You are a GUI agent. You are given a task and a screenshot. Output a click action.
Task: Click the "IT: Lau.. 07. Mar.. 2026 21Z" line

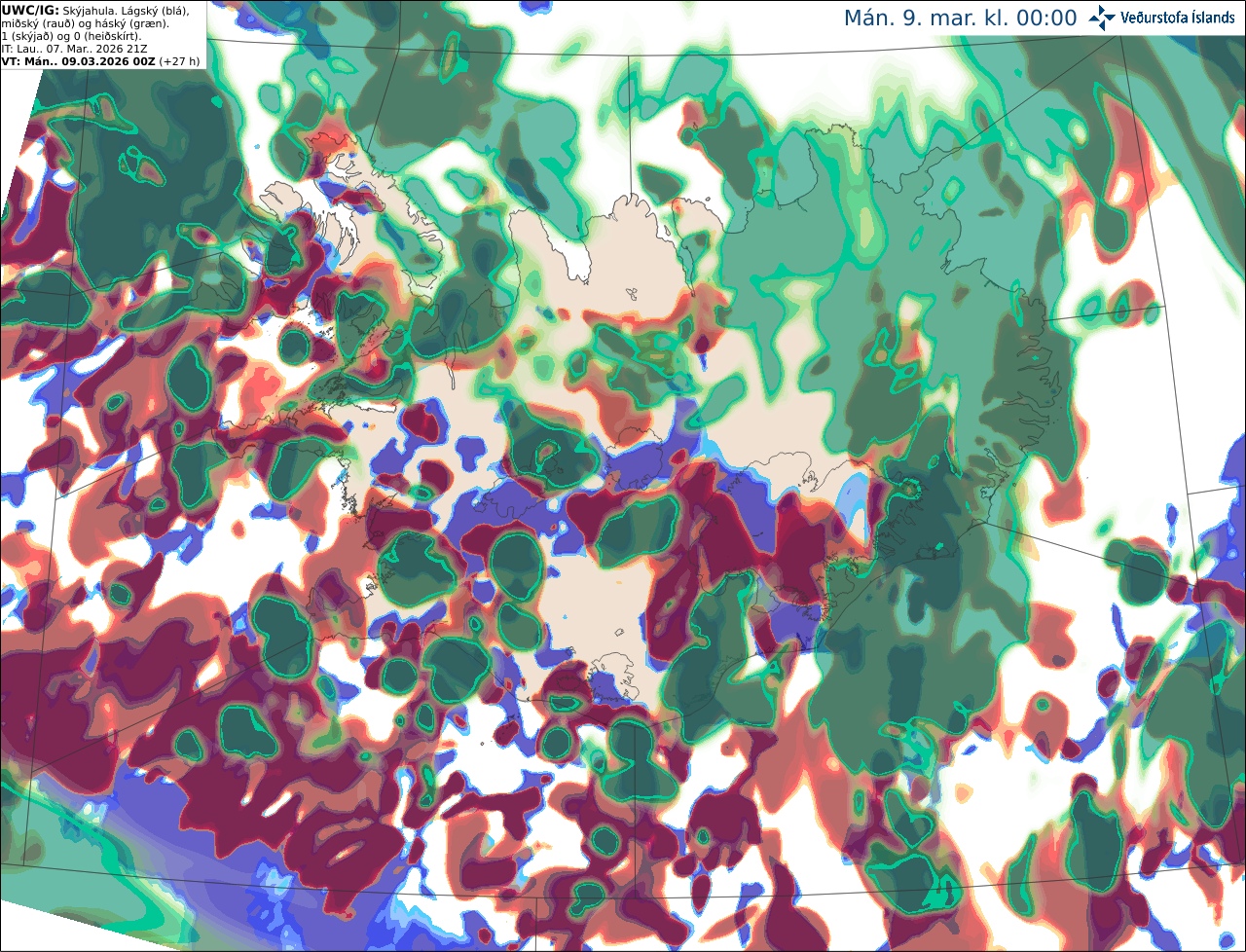point(74,48)
